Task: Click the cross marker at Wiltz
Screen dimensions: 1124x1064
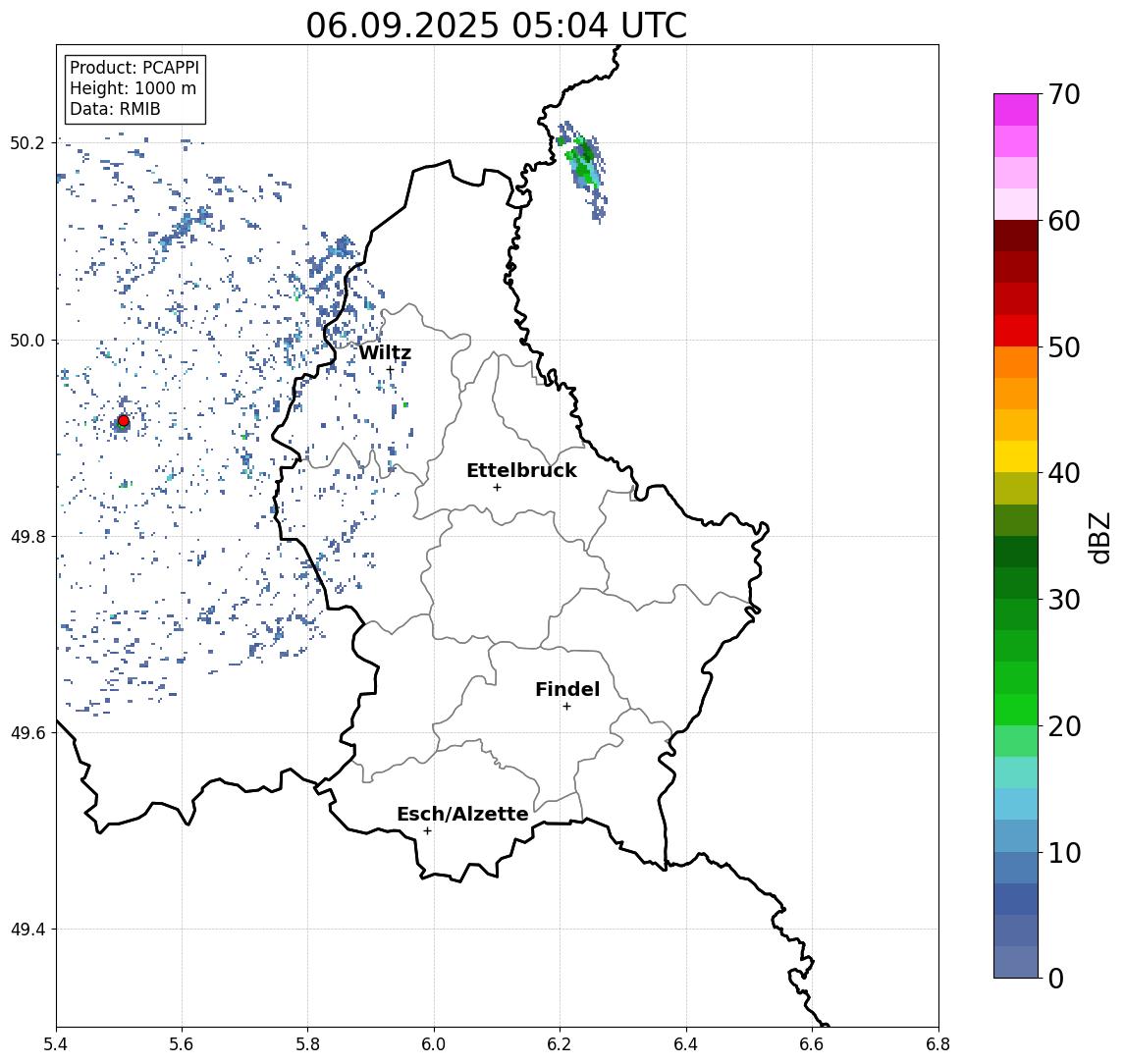Action: 390,370
